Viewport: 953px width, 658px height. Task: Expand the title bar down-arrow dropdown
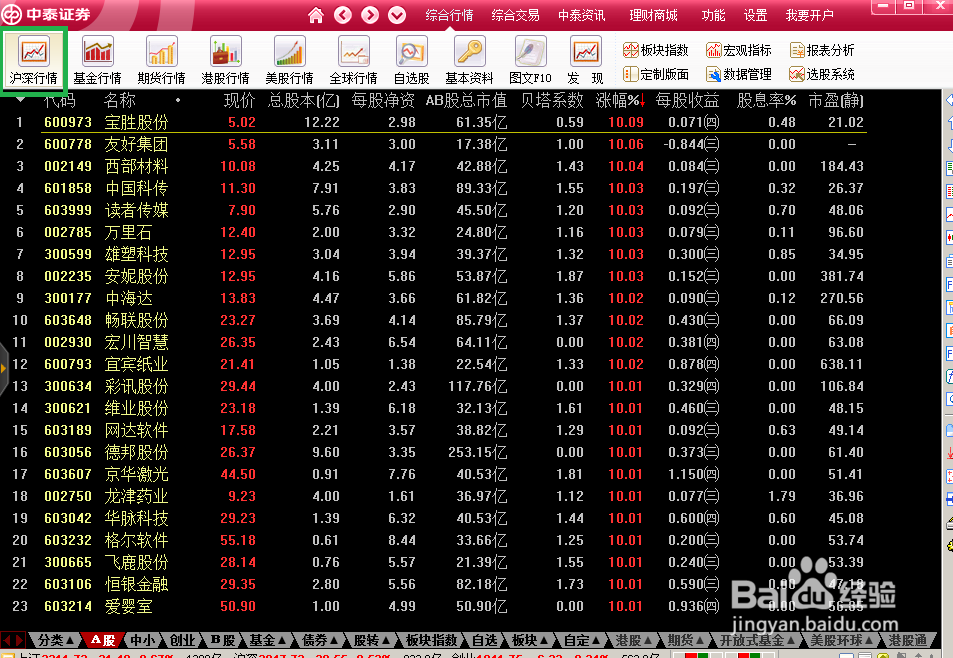coord(397,15)
